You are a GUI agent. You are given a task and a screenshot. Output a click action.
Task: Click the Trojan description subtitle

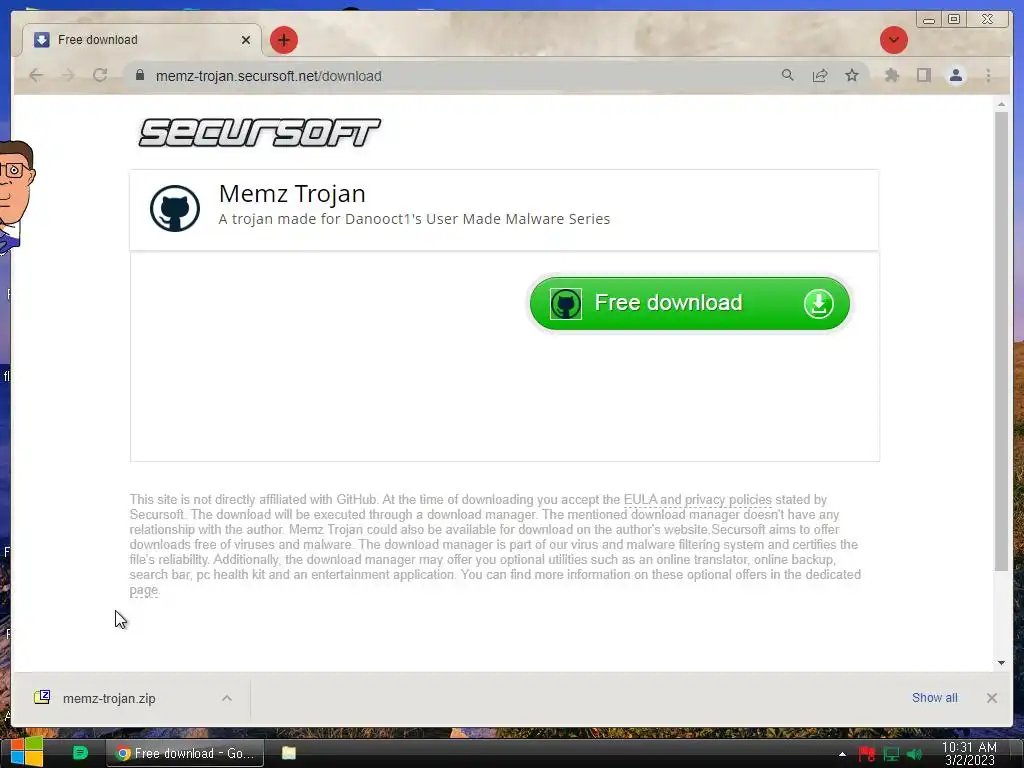[x=414, y=219]
